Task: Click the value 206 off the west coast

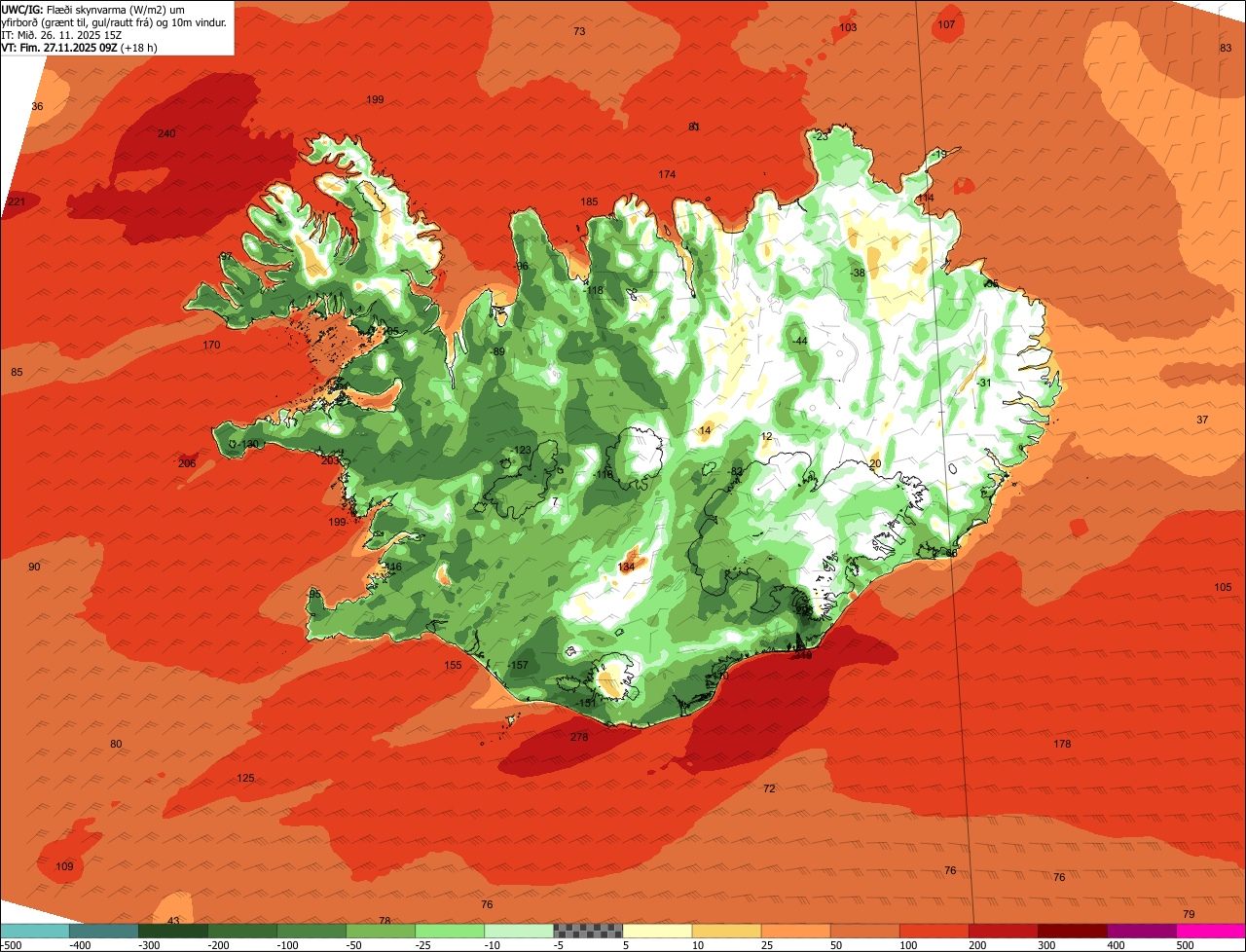Action: (x=187, y=463)
